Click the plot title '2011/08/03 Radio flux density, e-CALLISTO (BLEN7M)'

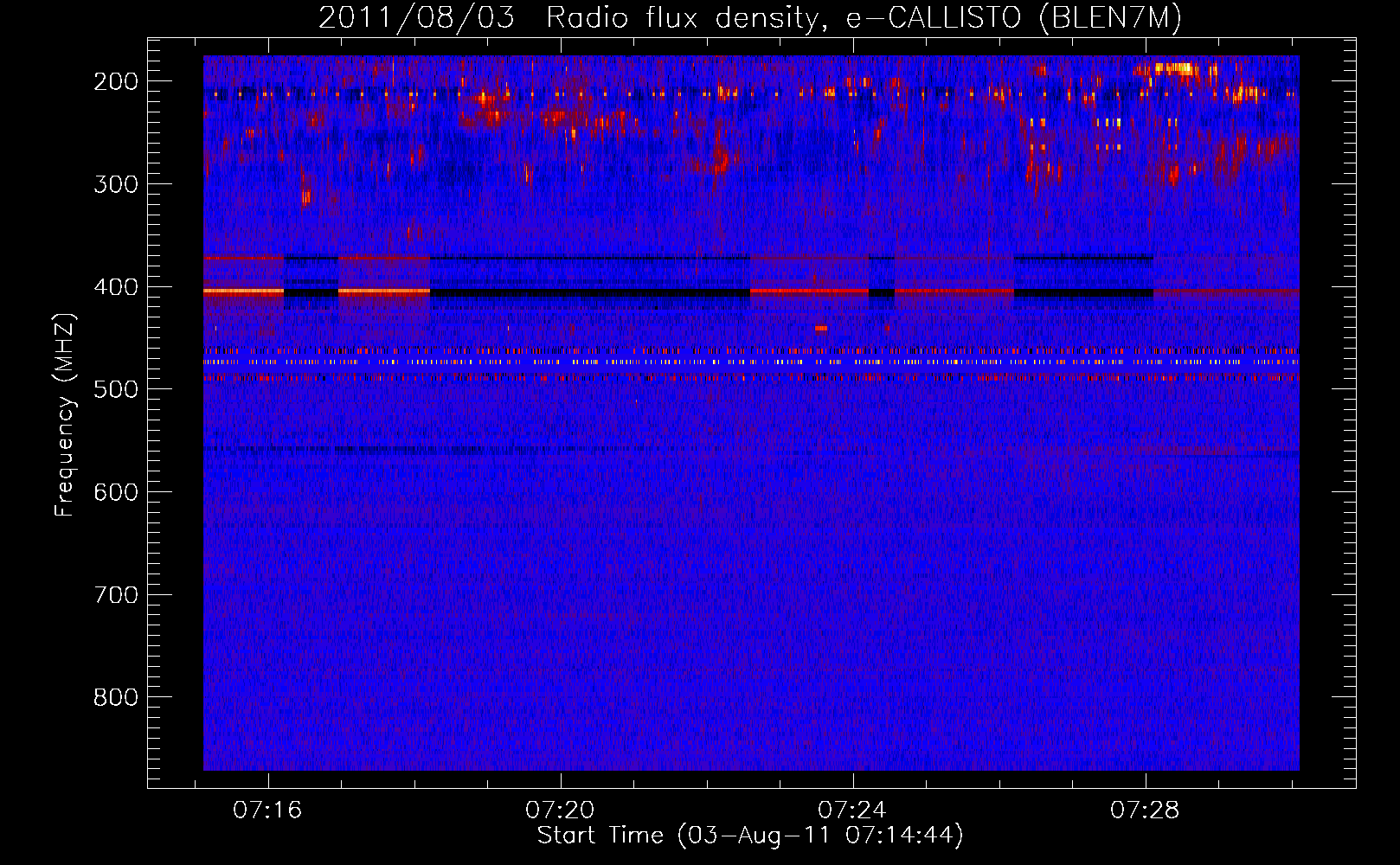[x=750, y=18]
